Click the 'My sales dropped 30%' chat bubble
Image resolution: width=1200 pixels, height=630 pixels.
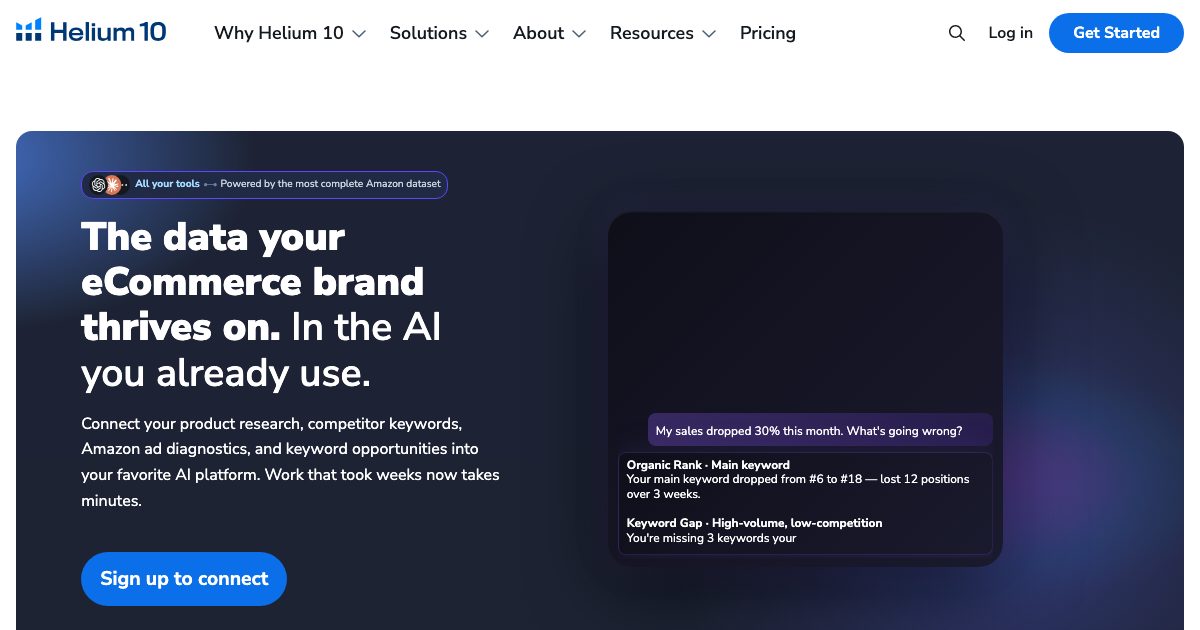click(x=820, y=430)
